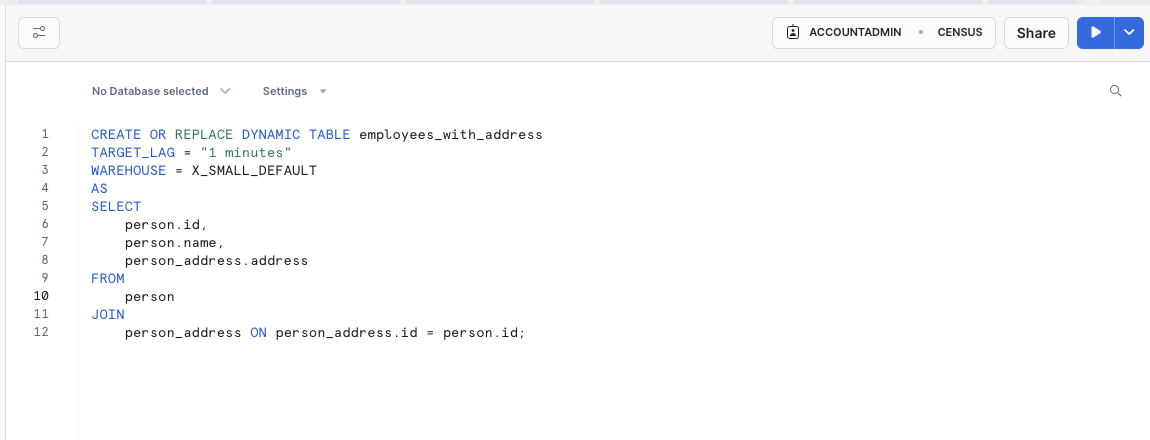1150x440 pixels.
Task: Place cursor at the ON clause condition
Action: (400, 332)
